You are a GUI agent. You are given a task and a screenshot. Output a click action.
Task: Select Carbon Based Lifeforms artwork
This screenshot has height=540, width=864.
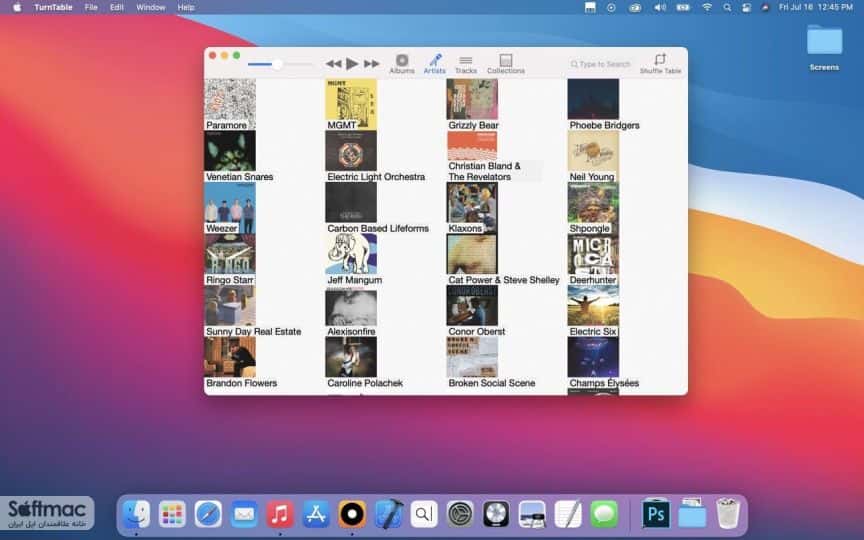(351, 202)
